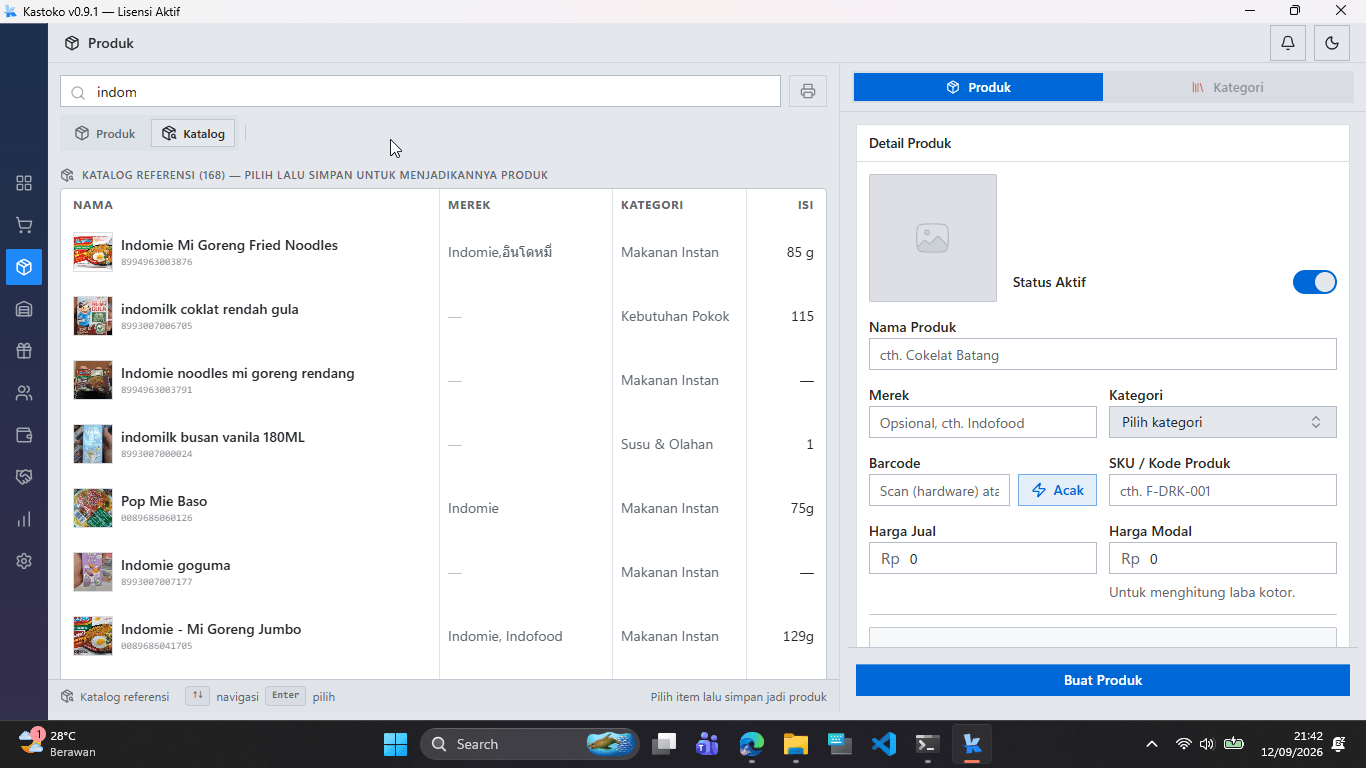Generate random barcode with Acak button
The height and width of the screenshot is (768, 1366).
pos(1058,490)
